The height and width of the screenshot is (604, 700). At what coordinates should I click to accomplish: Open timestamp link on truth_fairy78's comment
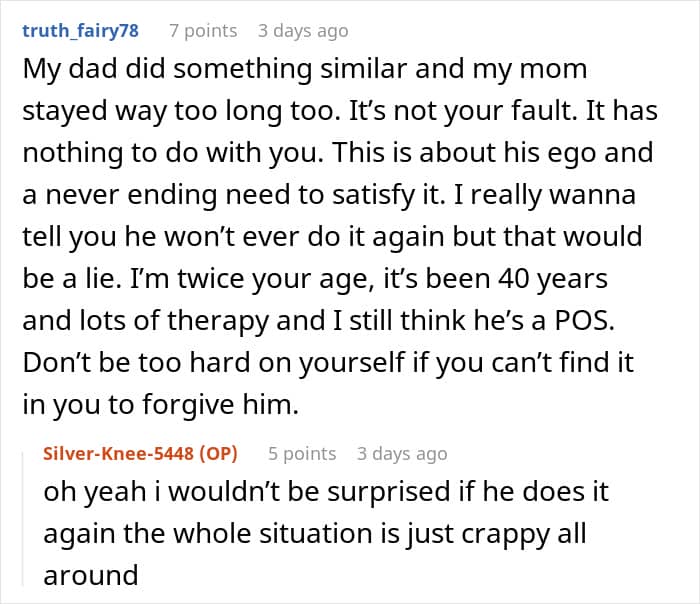[303, 31]
